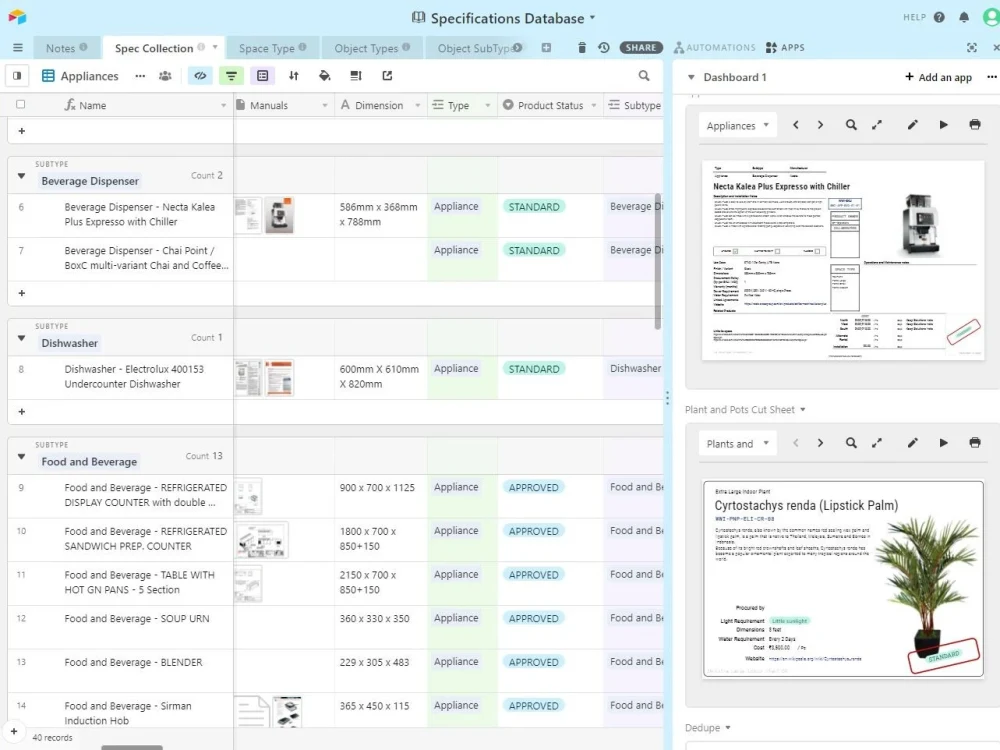Open Spec Collection tab dropdown arrow
The image size is (1000, 750).
(215, 47)
